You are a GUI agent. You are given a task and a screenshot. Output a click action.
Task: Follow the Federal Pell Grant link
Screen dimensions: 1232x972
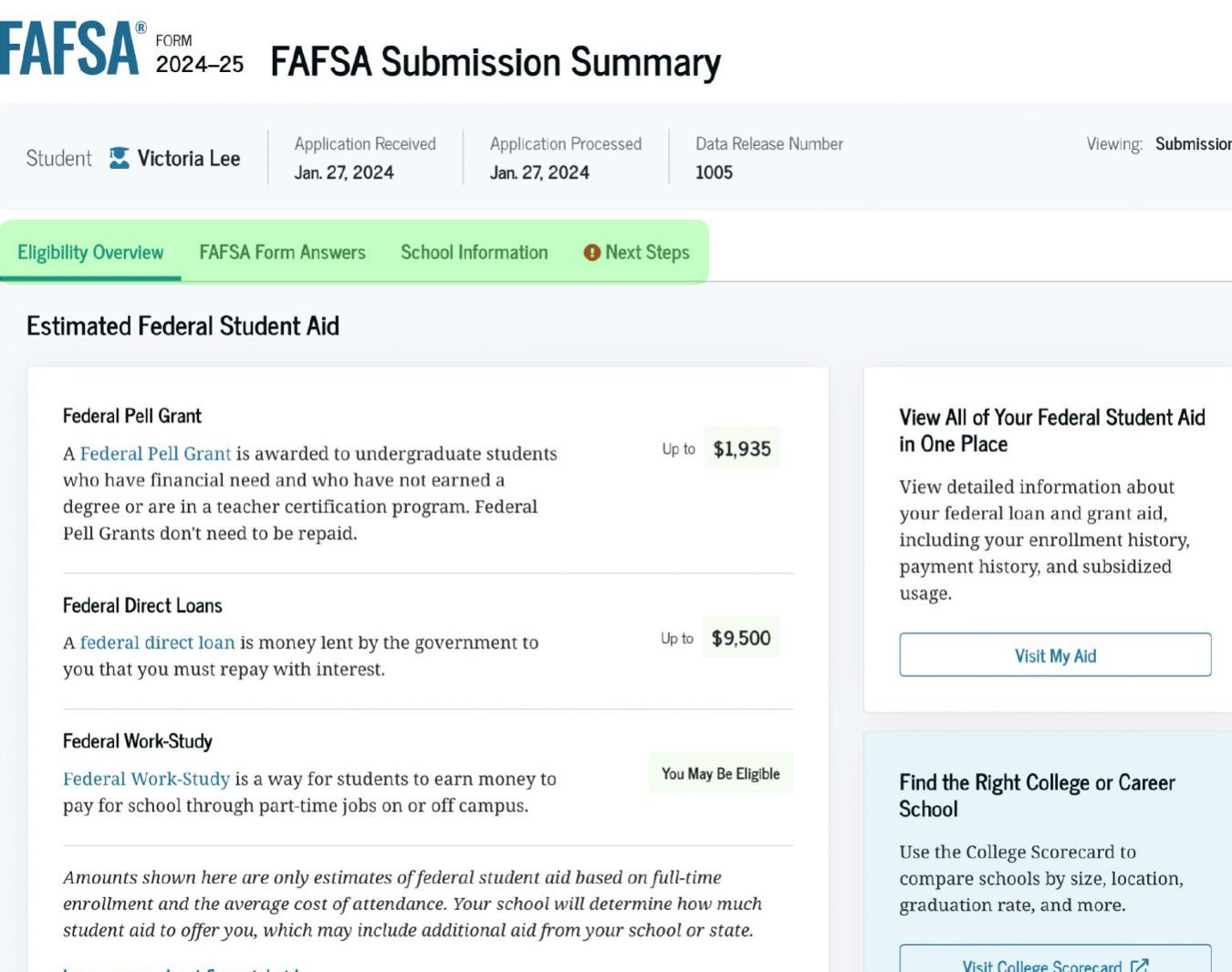[x=155, y=454]
